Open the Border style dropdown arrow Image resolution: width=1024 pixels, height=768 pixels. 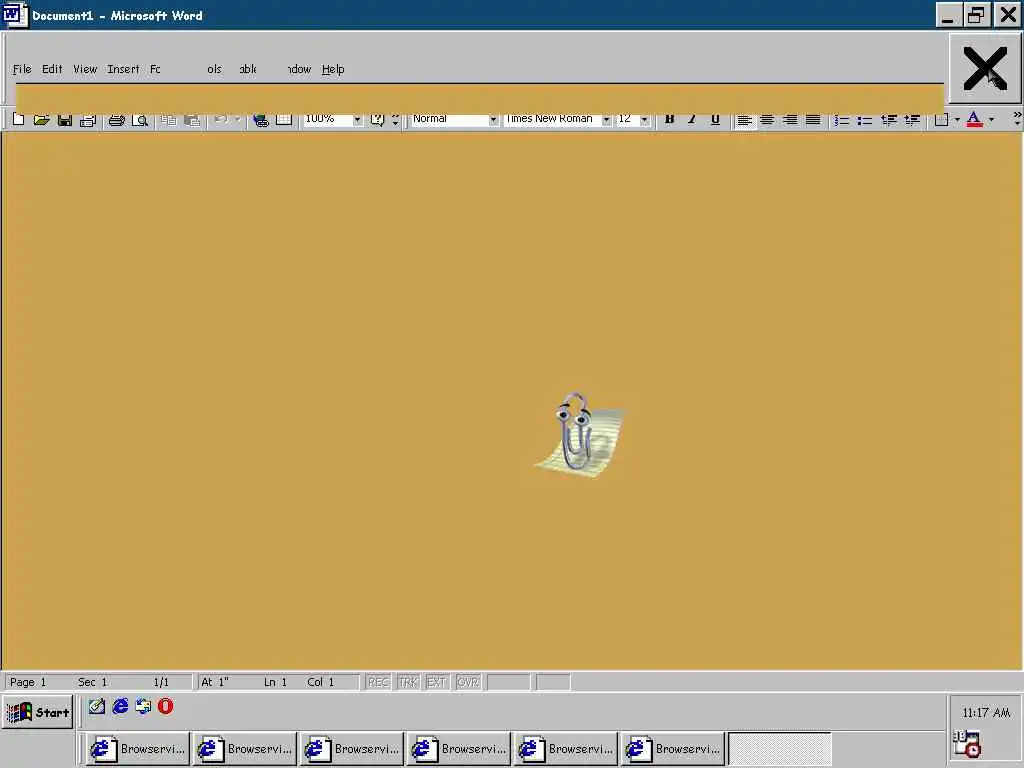click(957, 120)
